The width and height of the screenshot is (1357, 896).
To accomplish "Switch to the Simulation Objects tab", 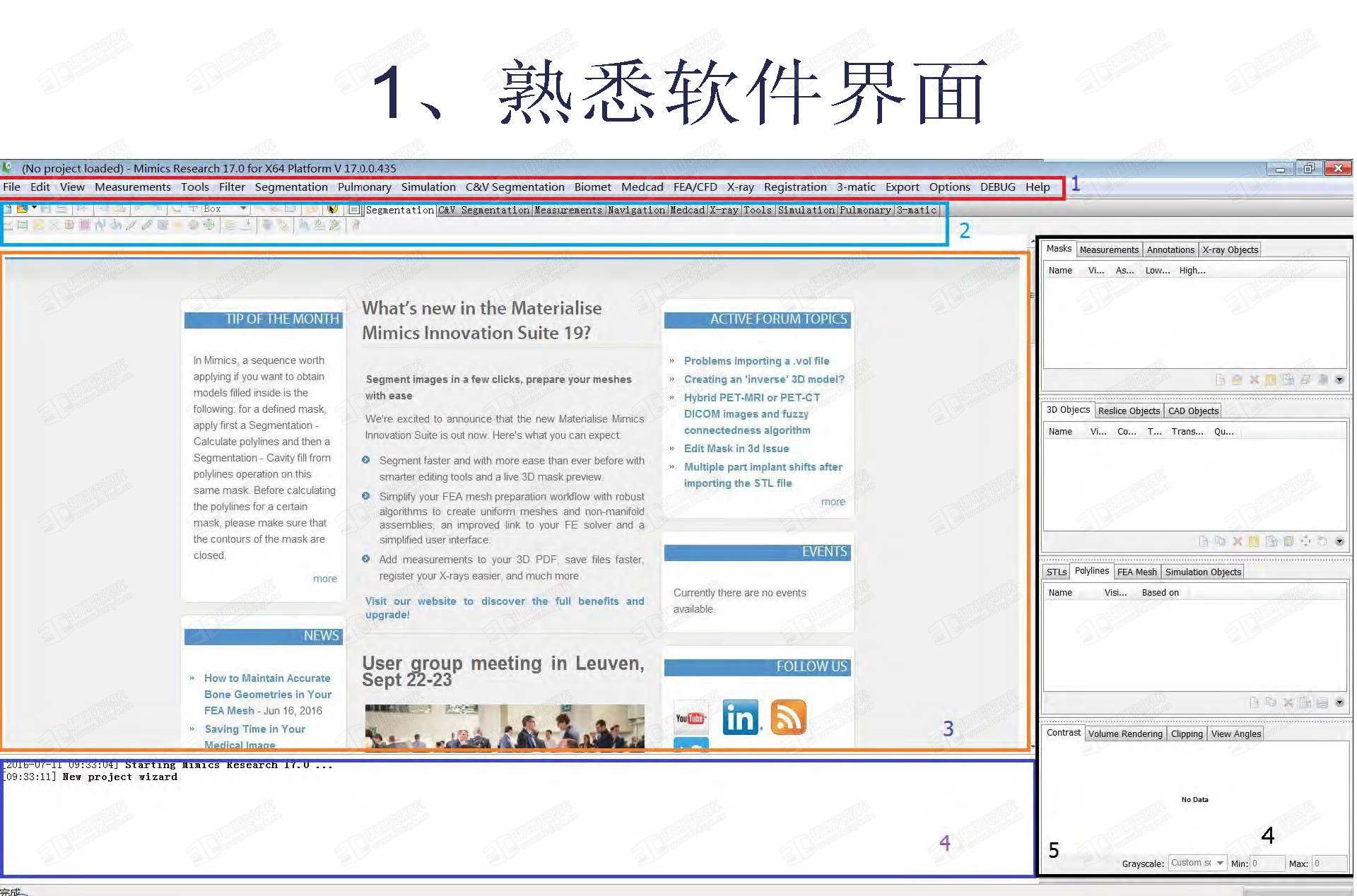I will pyautogui.click(x=1203, y=572).
